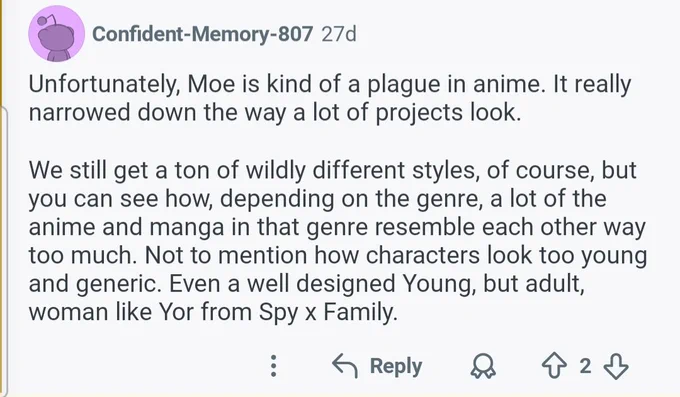680x397 pixels.
Task: Click the Reply text label
Action: [396, 366]
